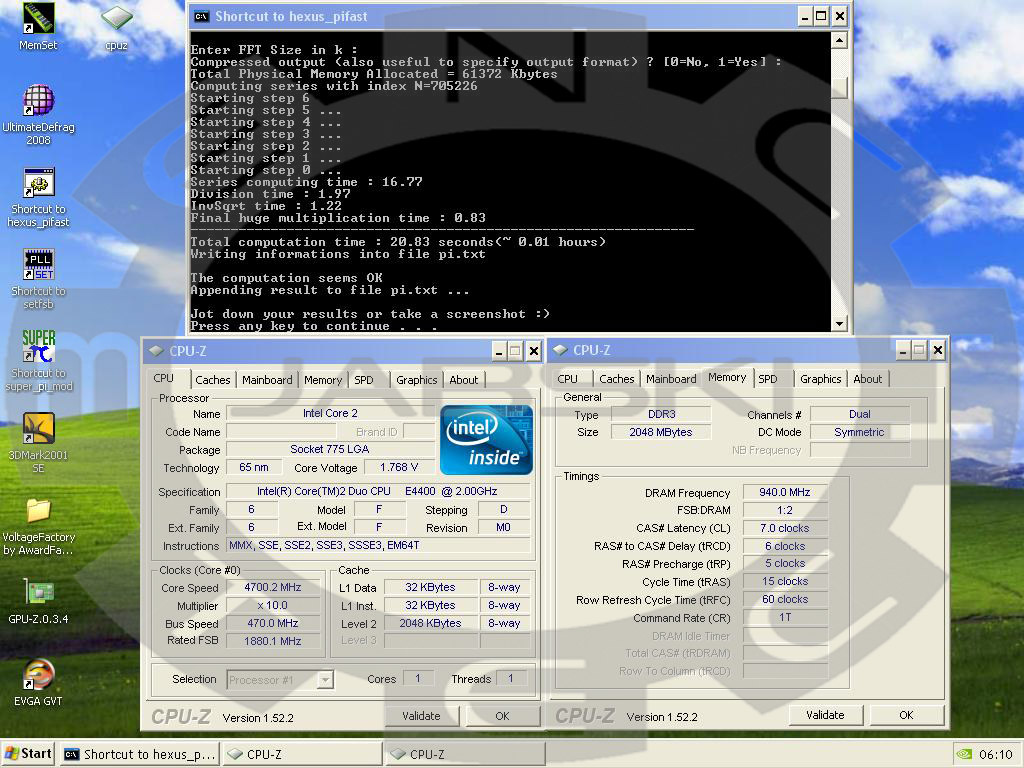Click the Level 2 2048 KBytes cache value
The image size is (1024, 768).
(x=430, y=623)
